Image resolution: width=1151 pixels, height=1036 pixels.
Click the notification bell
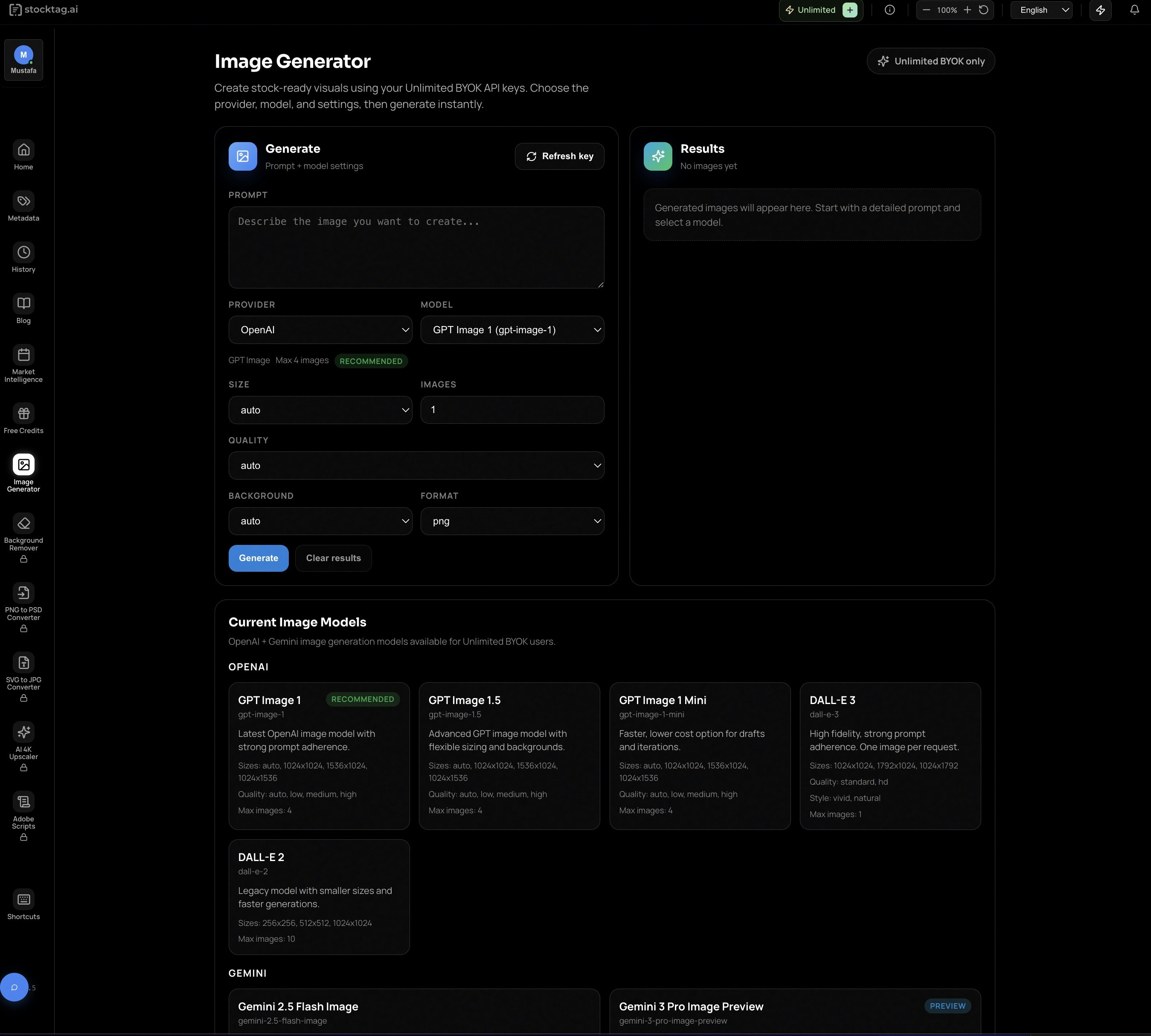tap(1134, 10)
